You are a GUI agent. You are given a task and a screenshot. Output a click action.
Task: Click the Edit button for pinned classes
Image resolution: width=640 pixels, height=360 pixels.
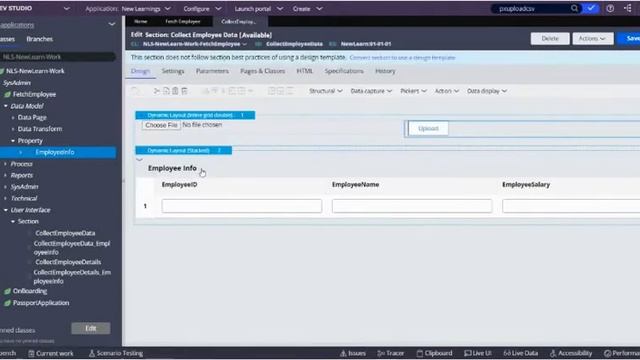[x=91, y=328]
